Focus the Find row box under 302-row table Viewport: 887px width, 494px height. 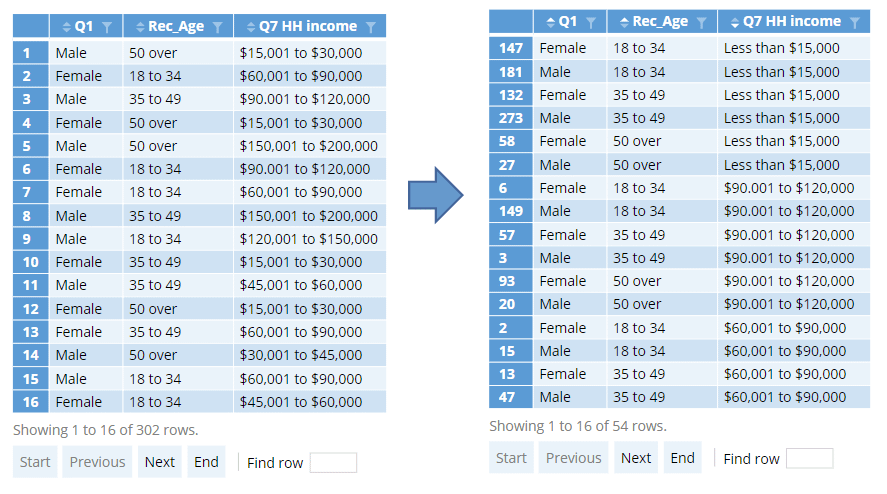click(333, 462)
